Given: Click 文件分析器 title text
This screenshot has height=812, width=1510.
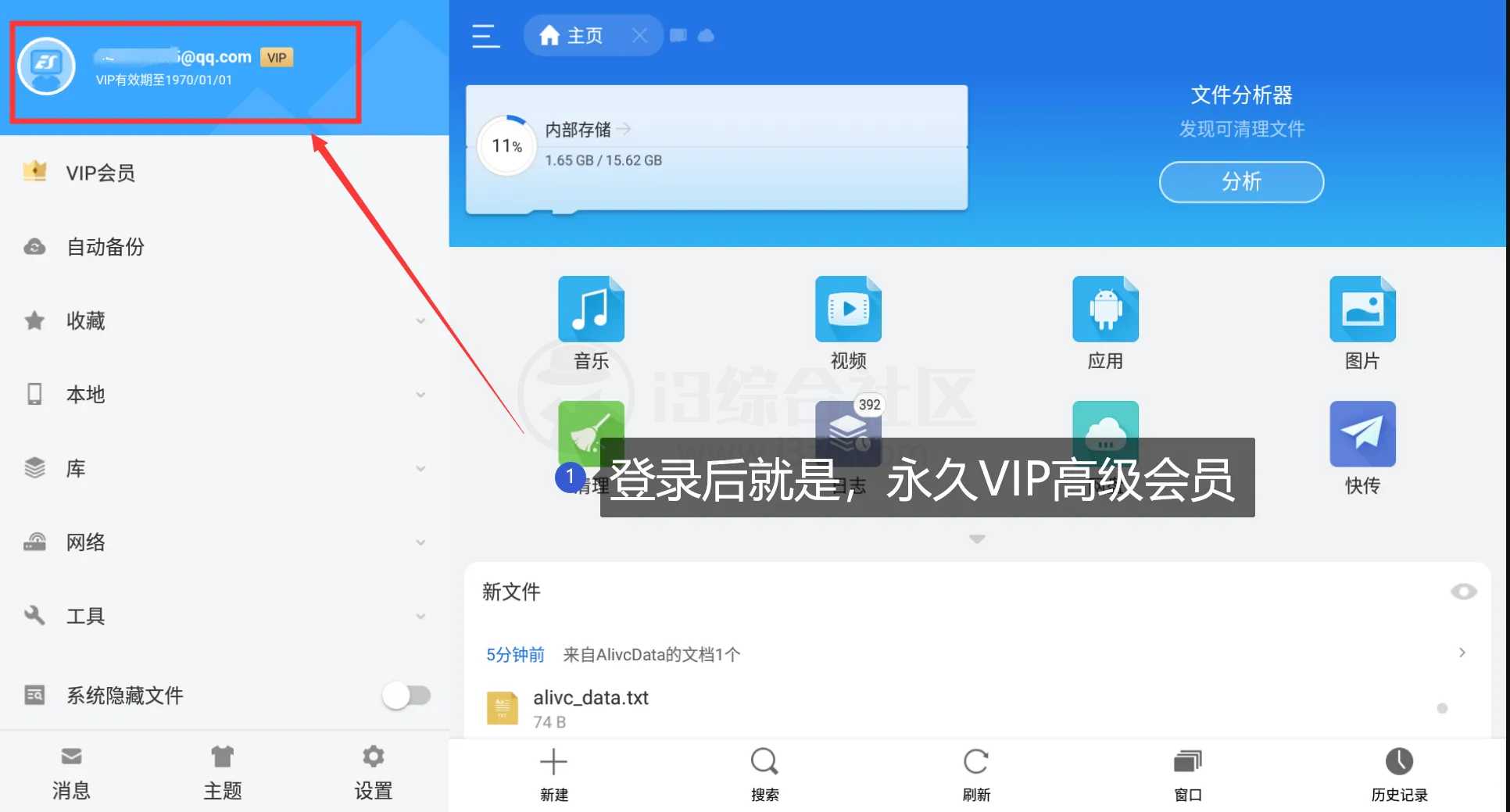Looking at the screenshot, I should pyautogui.click(x=1241, y=95).
